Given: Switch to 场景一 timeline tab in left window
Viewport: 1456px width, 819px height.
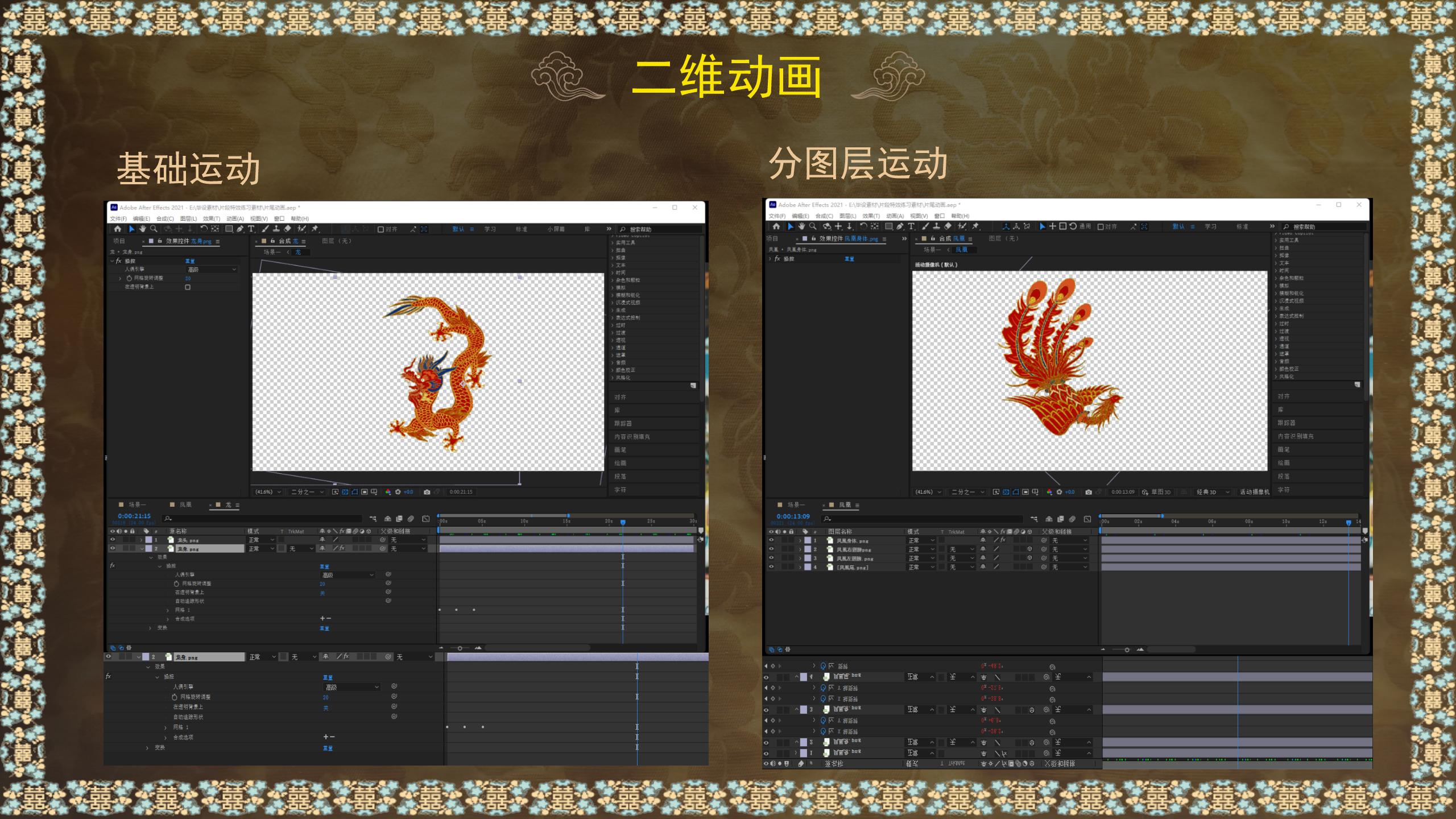Looking at the screenshot, I should pyautogui.click(x=136, y=504).
